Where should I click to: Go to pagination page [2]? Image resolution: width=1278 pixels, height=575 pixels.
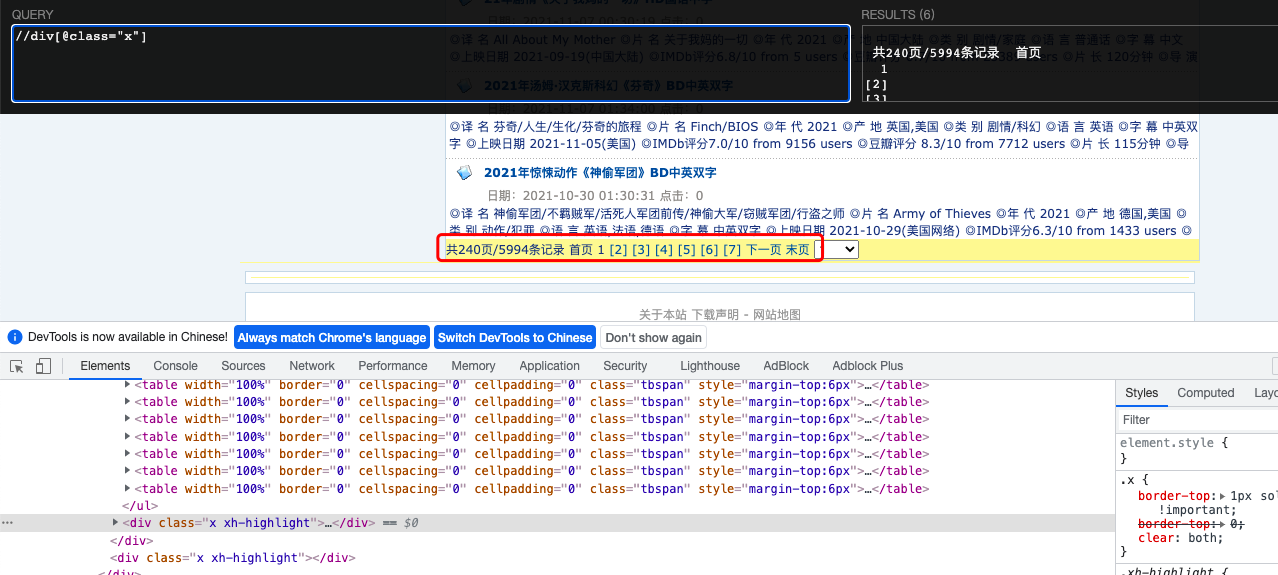tap(618, 250)
